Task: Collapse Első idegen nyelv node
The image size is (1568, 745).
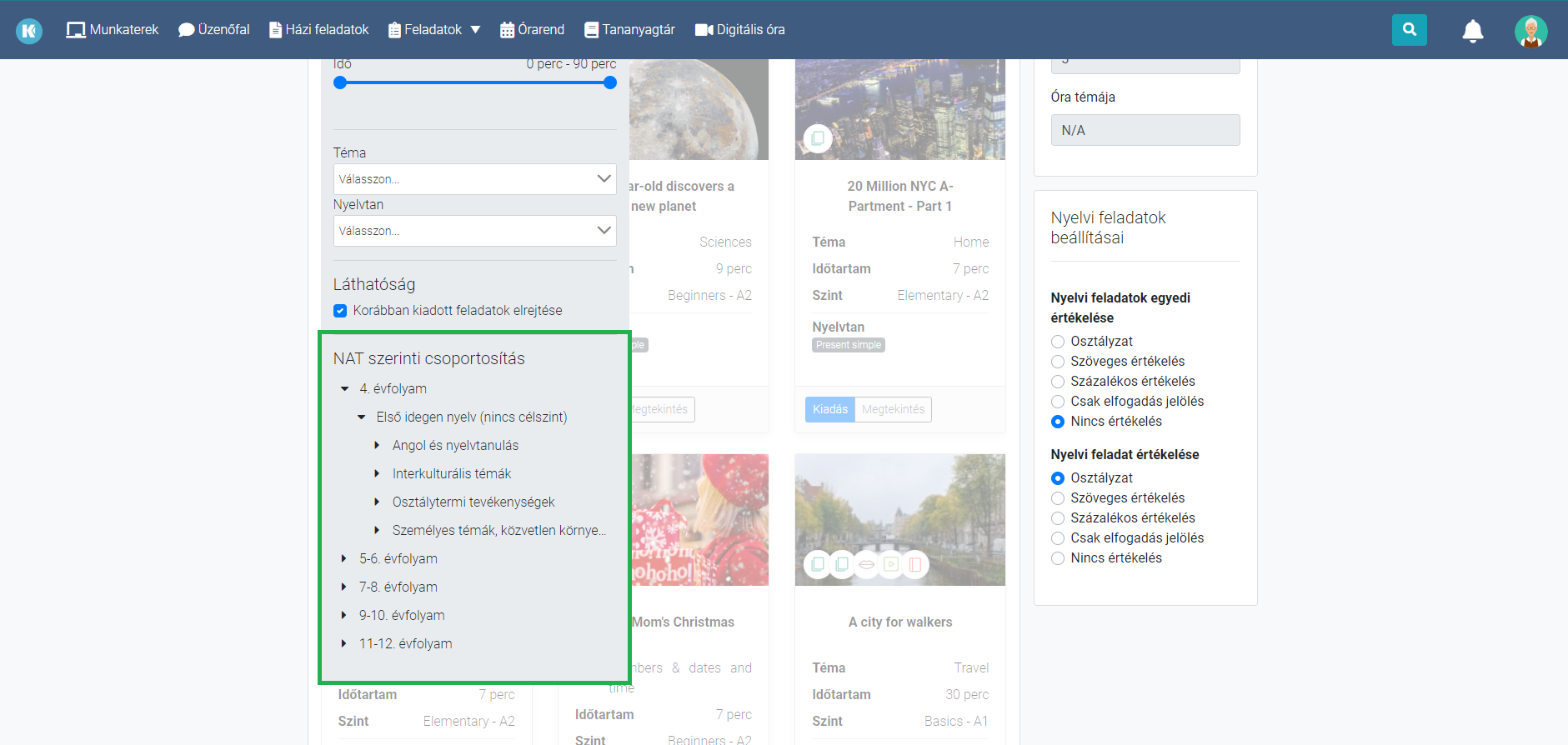Action: [x=361, y=417]
